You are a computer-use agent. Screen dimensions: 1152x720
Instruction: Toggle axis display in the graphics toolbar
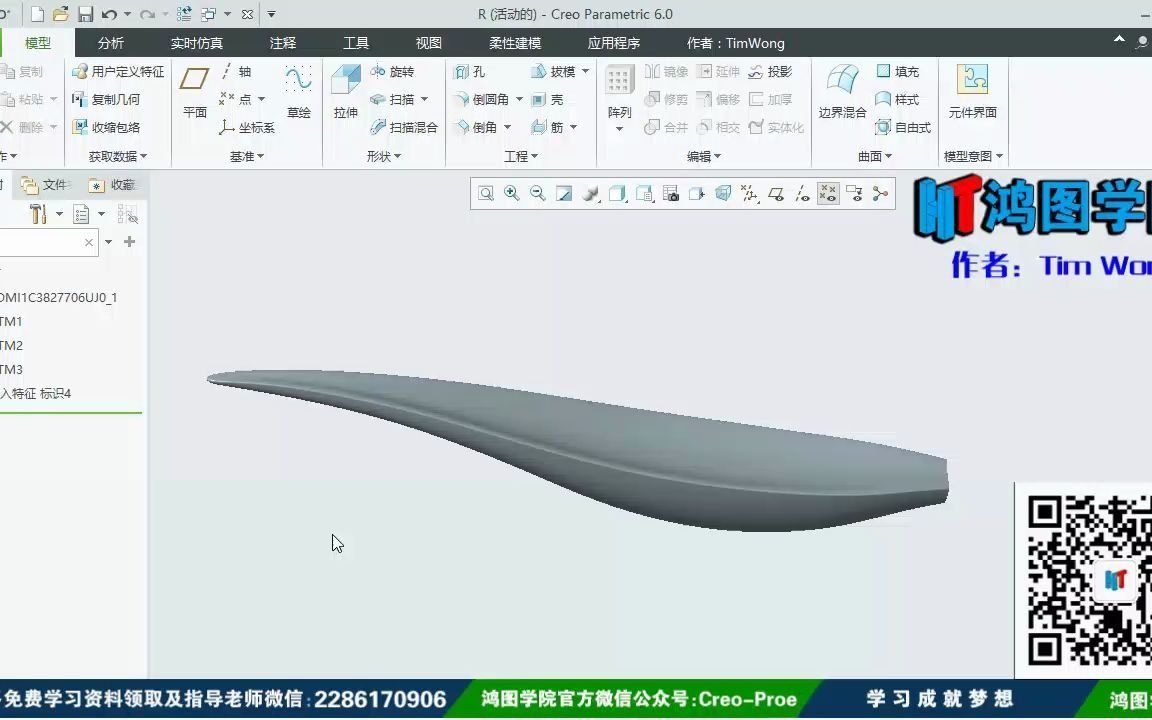pyautogui.click(x=801, y=193)
